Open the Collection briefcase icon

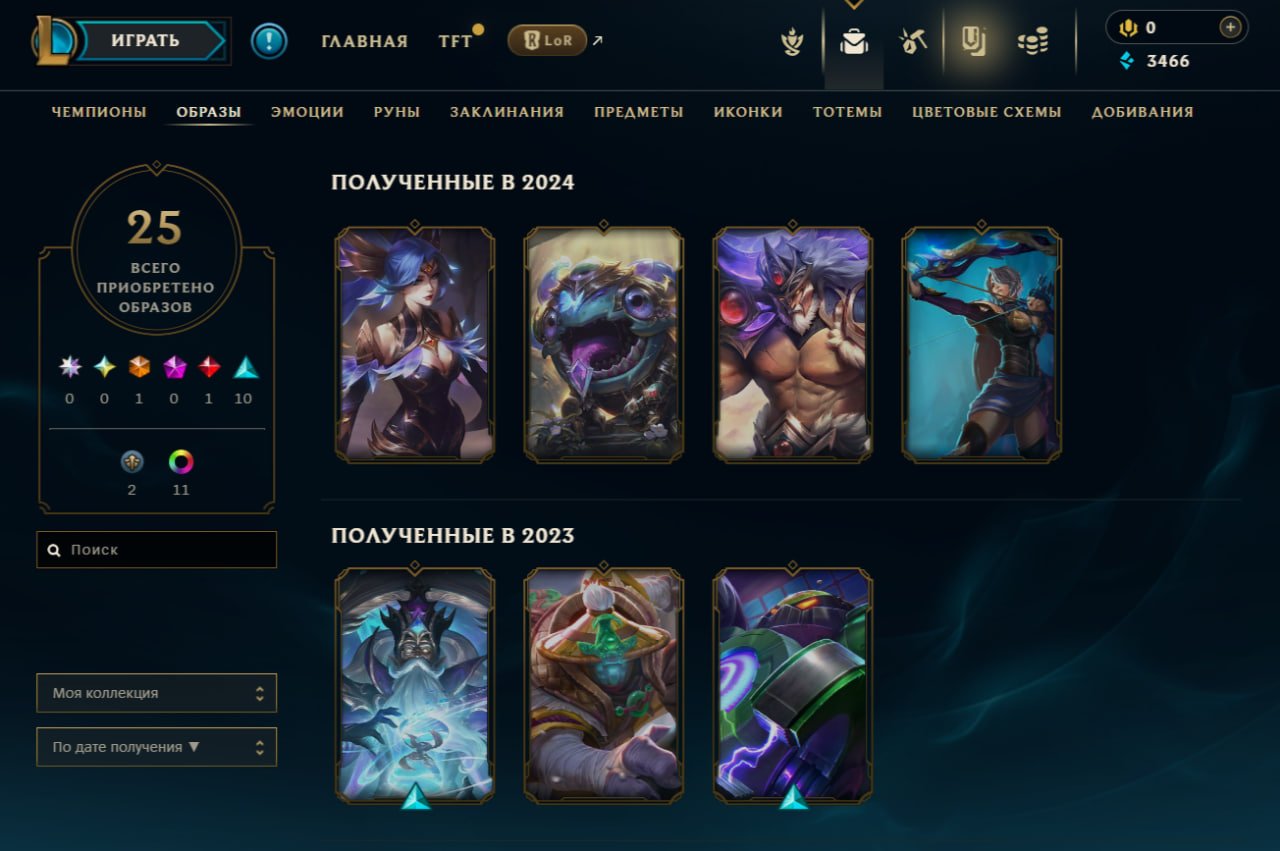click(854, 41)
